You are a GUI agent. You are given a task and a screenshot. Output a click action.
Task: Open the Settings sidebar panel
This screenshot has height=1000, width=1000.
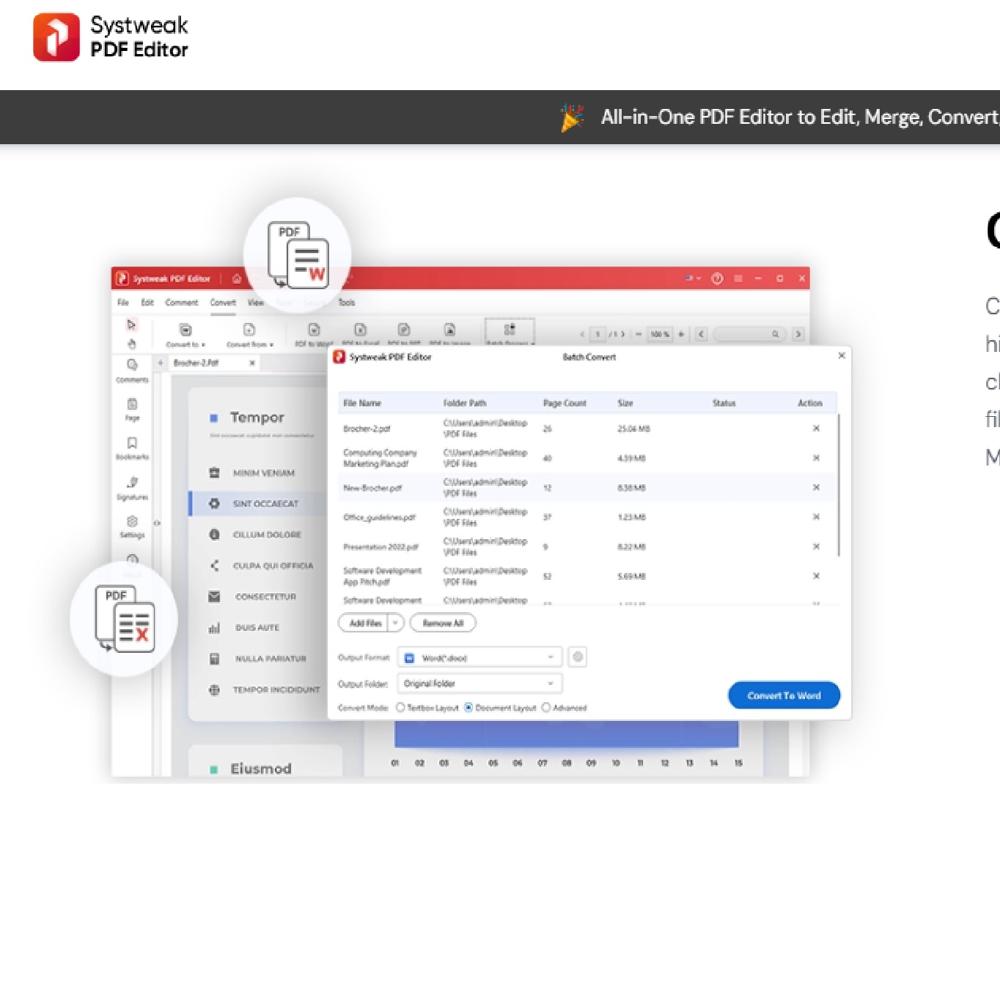(132, 527)
